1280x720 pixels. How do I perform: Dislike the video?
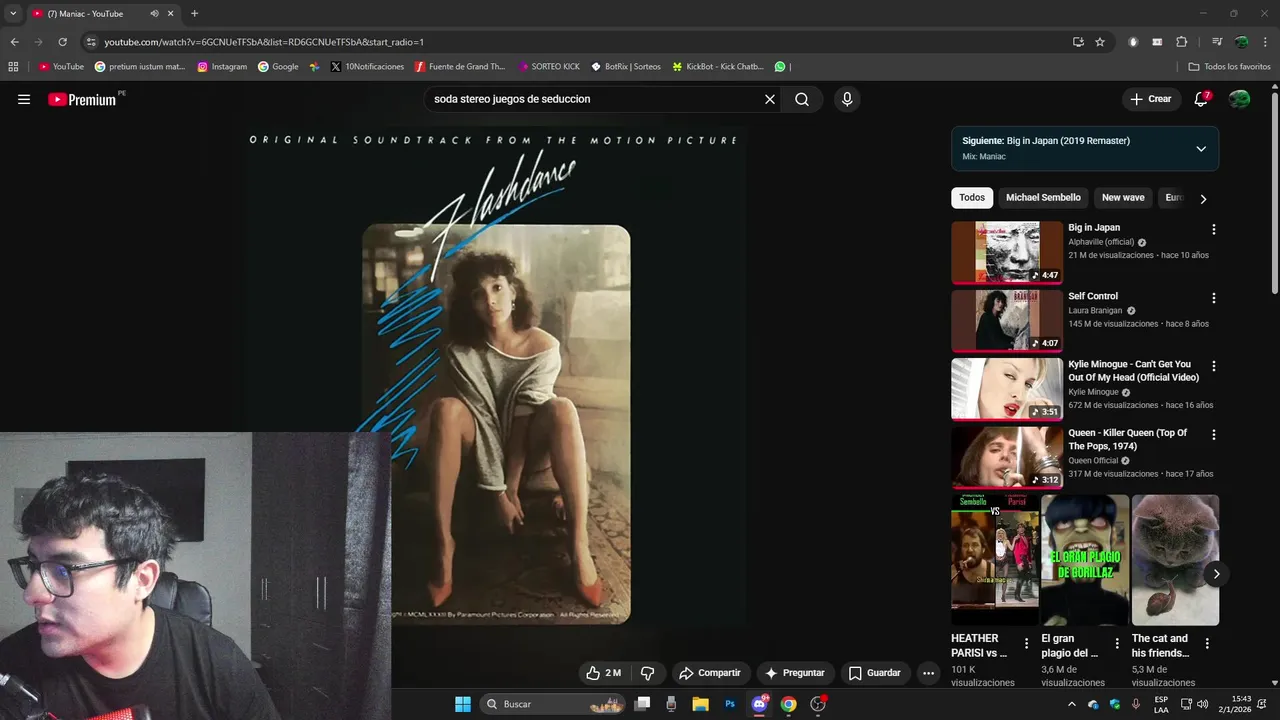point(647,673)
